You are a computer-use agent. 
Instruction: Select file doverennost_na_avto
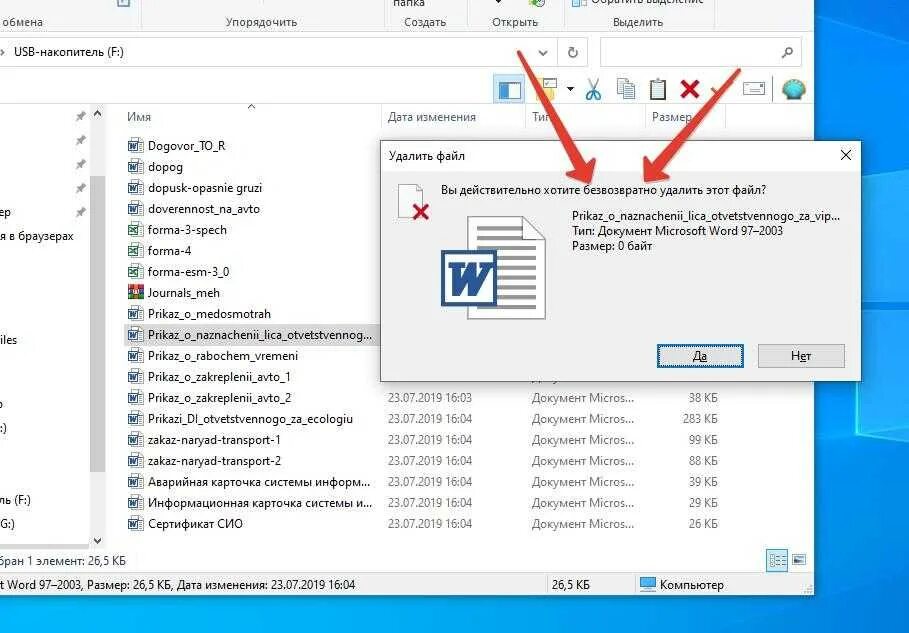(x=203, y=209)
